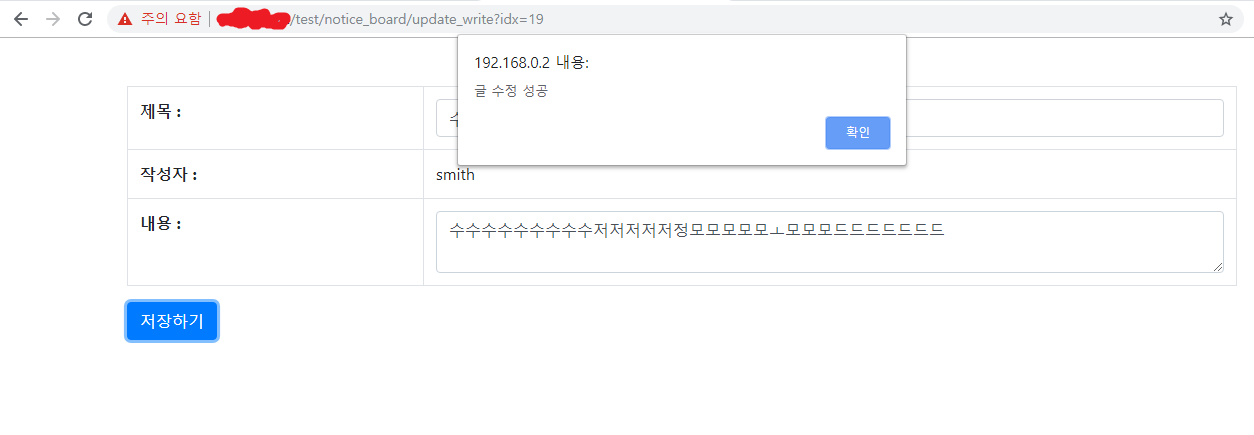Click the textarea resize handle corner
The width and height of the screenshot is (1254, 435).
pyautogui.click(x=1217, y=266)
